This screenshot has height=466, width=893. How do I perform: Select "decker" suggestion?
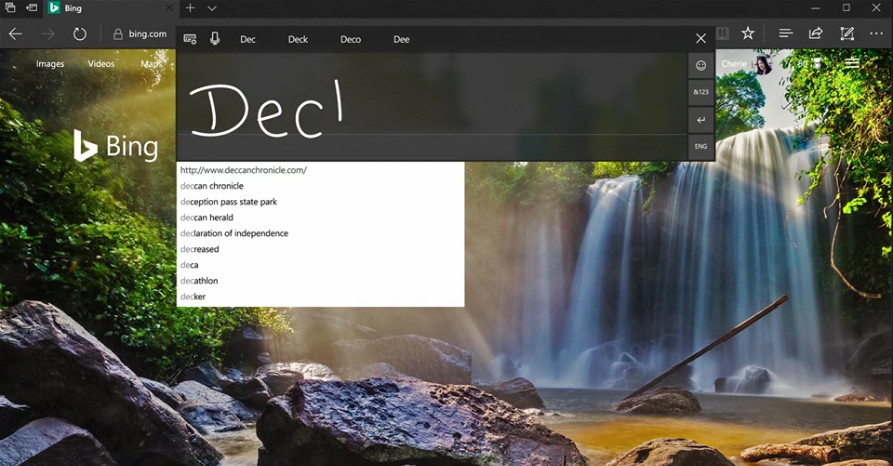(320, 296)
